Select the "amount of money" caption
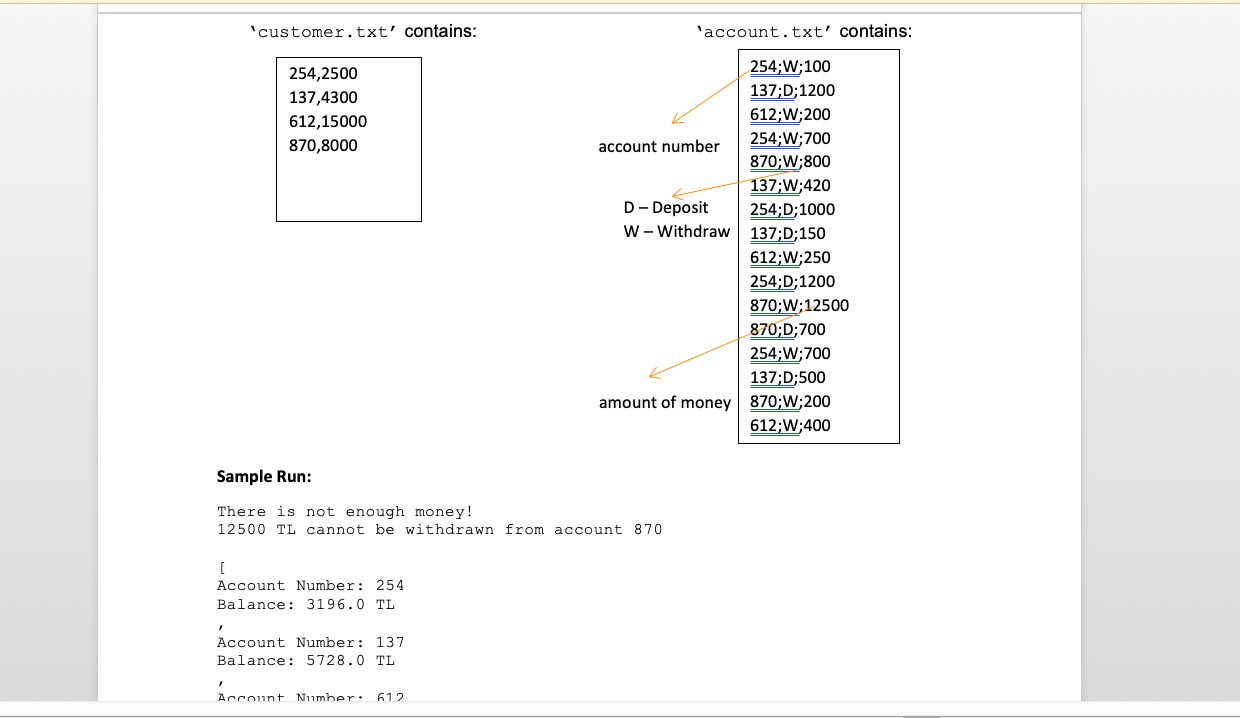Screen dimensions: 1240x718 coord(663,402)
